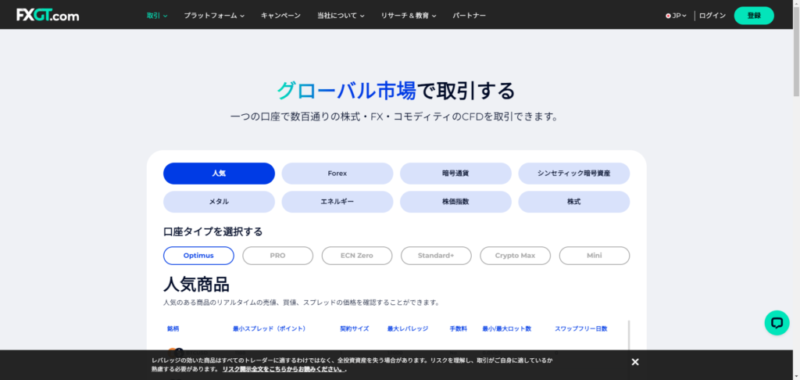Image resolution: width=800 pixels, height=380 pixels.
Task: Click the 最小/最大ロット数 column header
Action: [x=507, y=328]
